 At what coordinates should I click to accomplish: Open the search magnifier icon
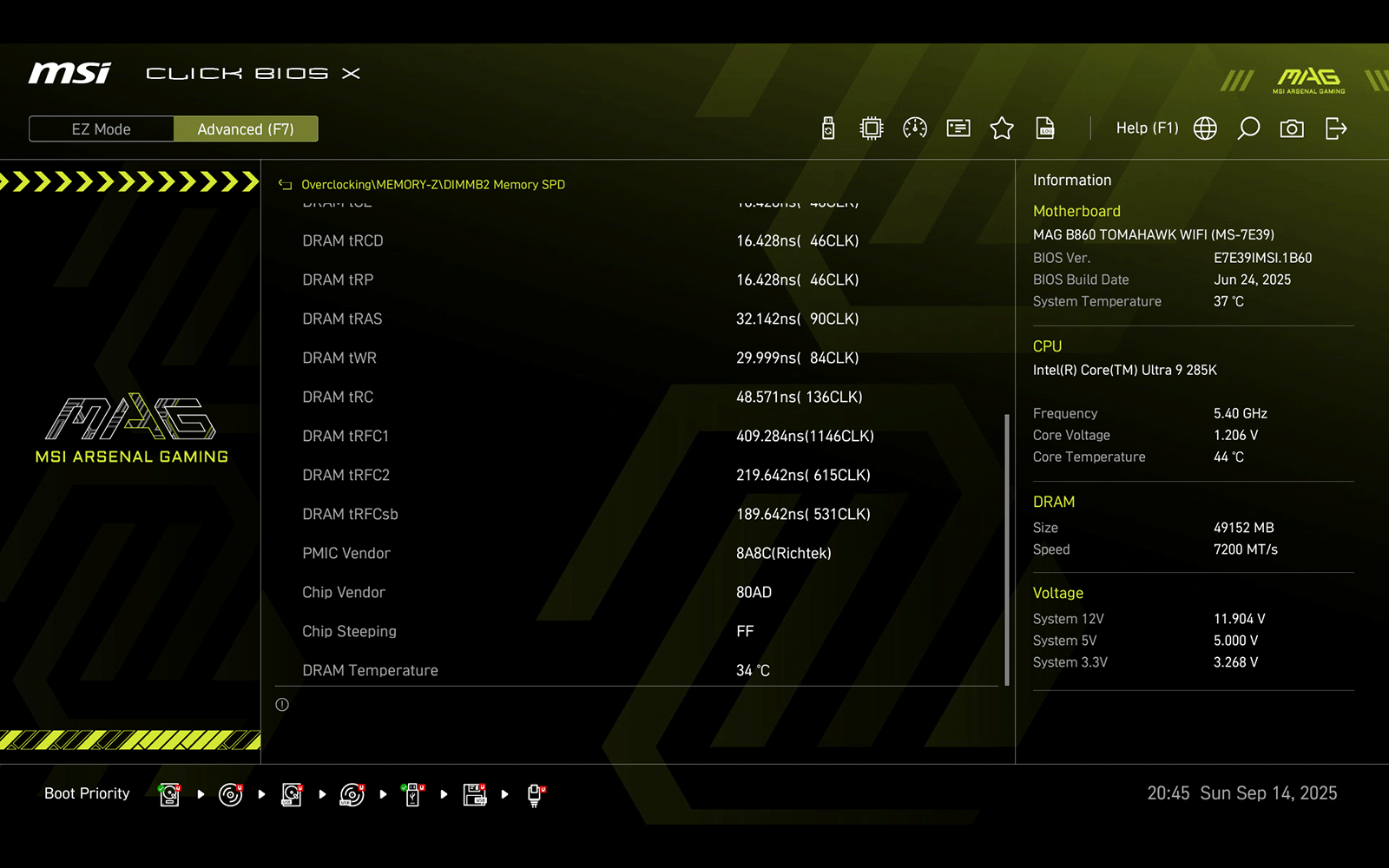coord(1248,128)
